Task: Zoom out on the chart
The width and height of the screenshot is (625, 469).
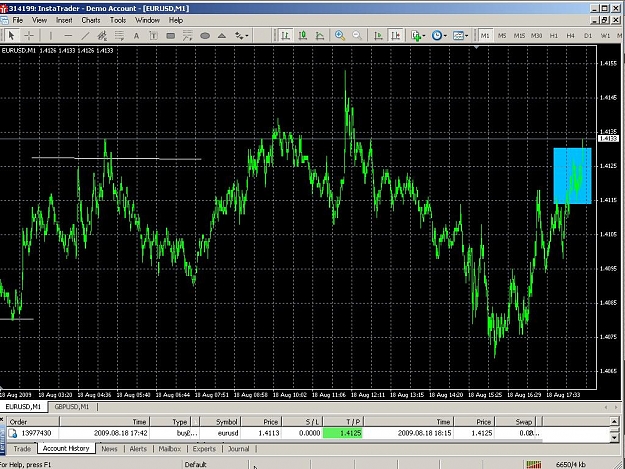Action: pos(357,36)
